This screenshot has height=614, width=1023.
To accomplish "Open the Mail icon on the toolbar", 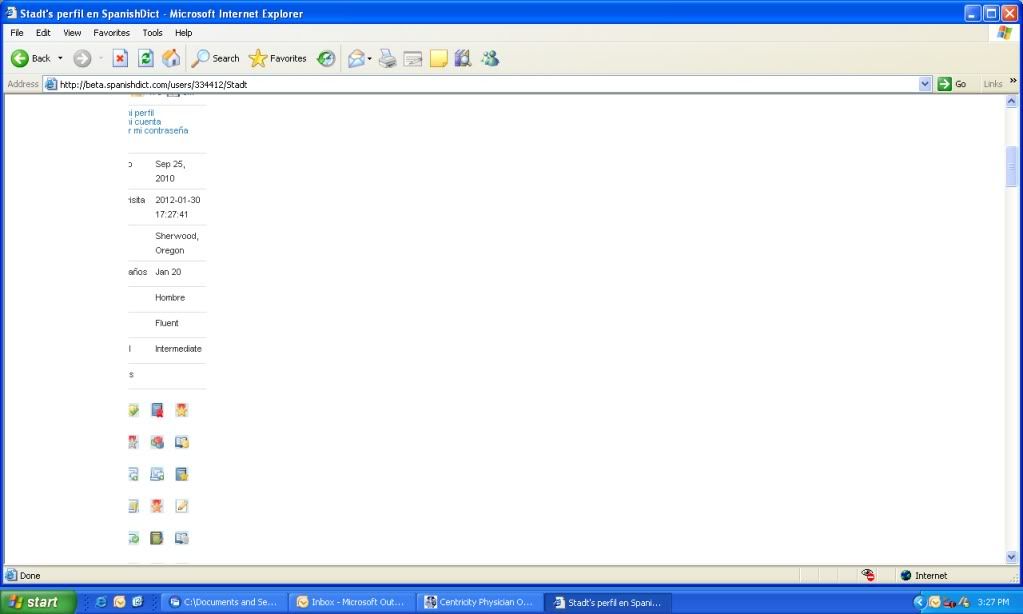I will 355,58.
